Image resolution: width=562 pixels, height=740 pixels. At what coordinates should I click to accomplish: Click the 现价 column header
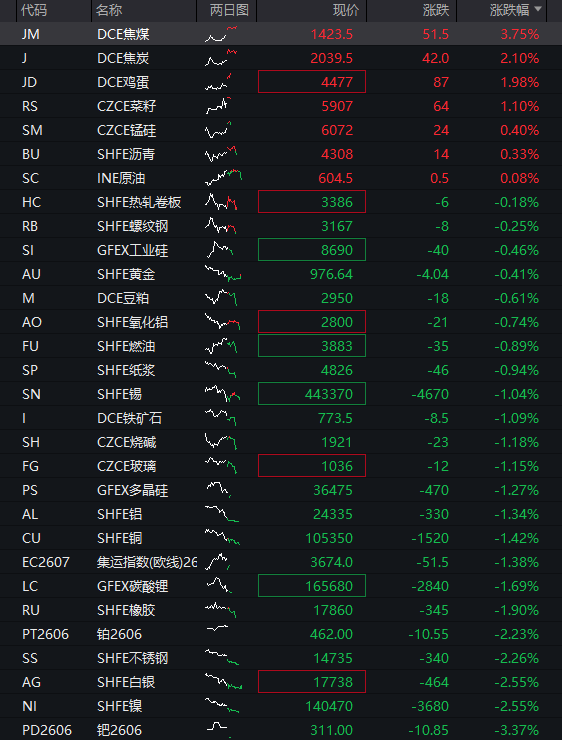click(346, 10)
